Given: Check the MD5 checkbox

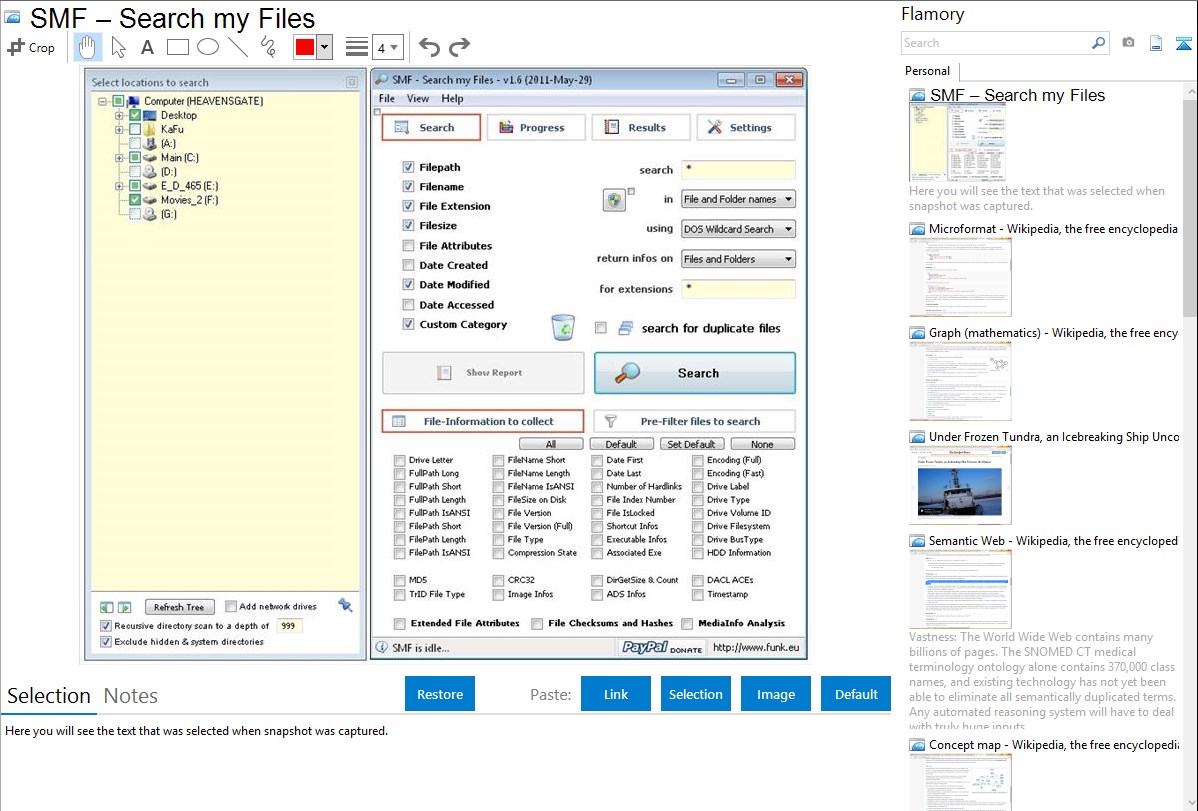Looking at the screenshot, I should pyautogui.click(x=400, y=580).
